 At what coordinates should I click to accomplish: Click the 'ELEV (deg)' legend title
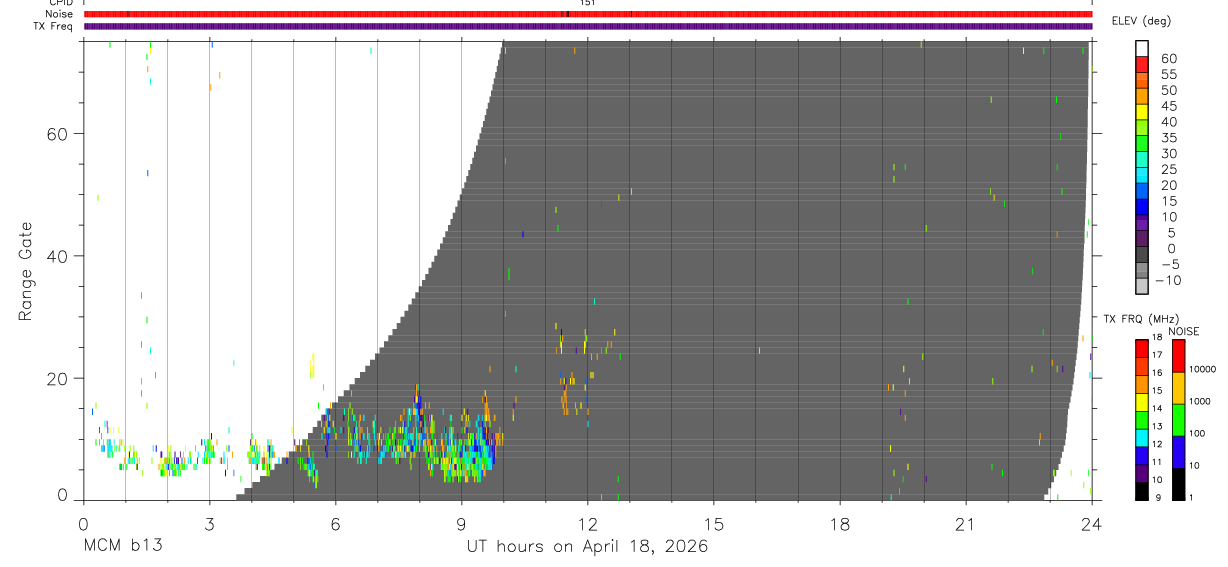tap(1141, 21)
